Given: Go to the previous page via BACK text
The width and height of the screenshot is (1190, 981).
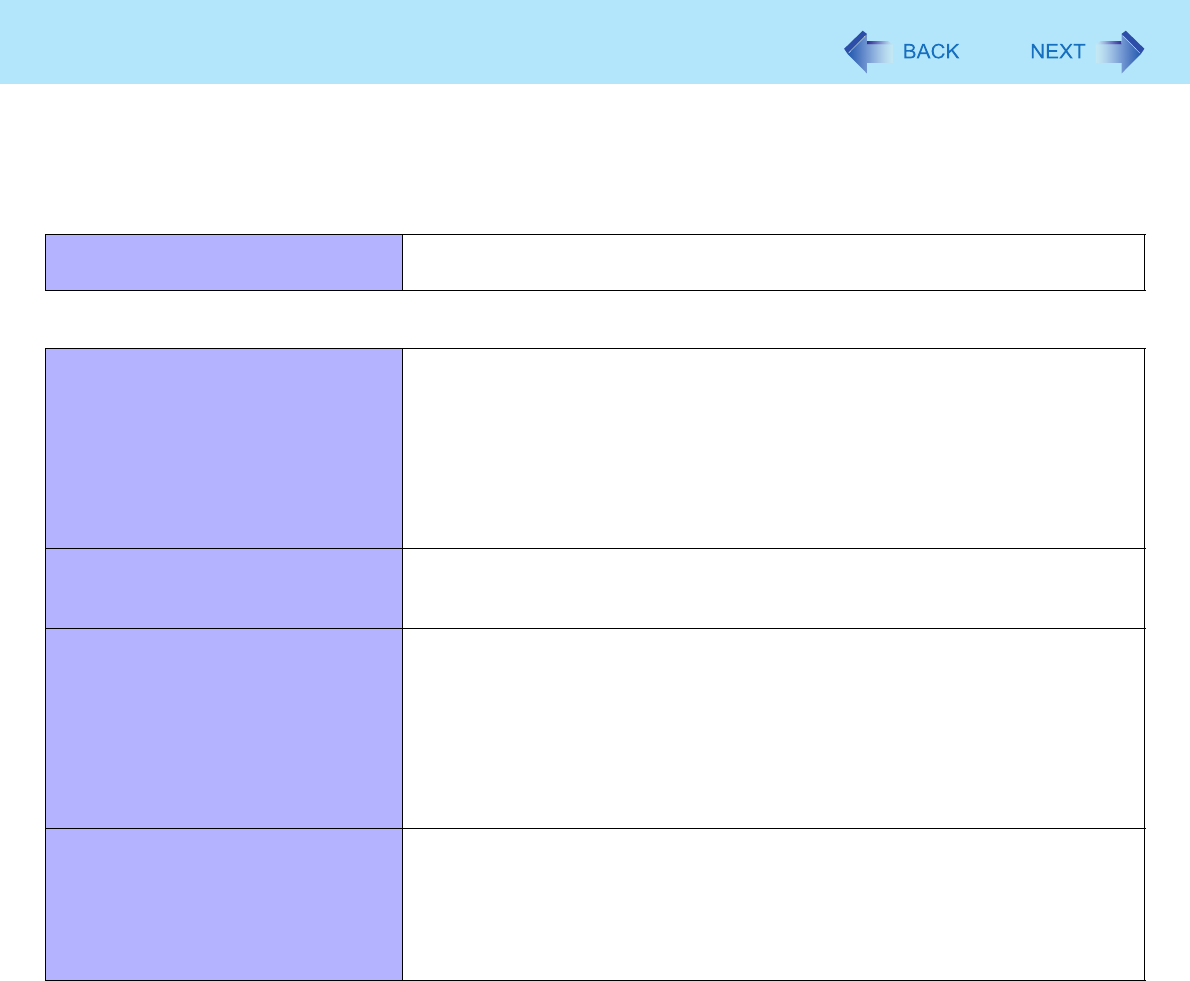Looking at the screenshot, I should click(x=931, y=52).
